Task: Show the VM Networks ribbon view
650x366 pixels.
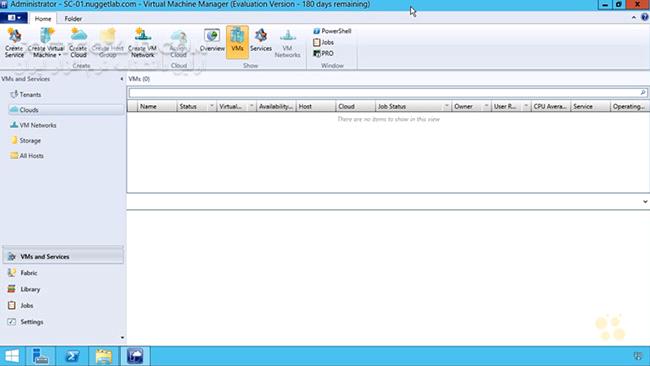Action: point(287,42)
